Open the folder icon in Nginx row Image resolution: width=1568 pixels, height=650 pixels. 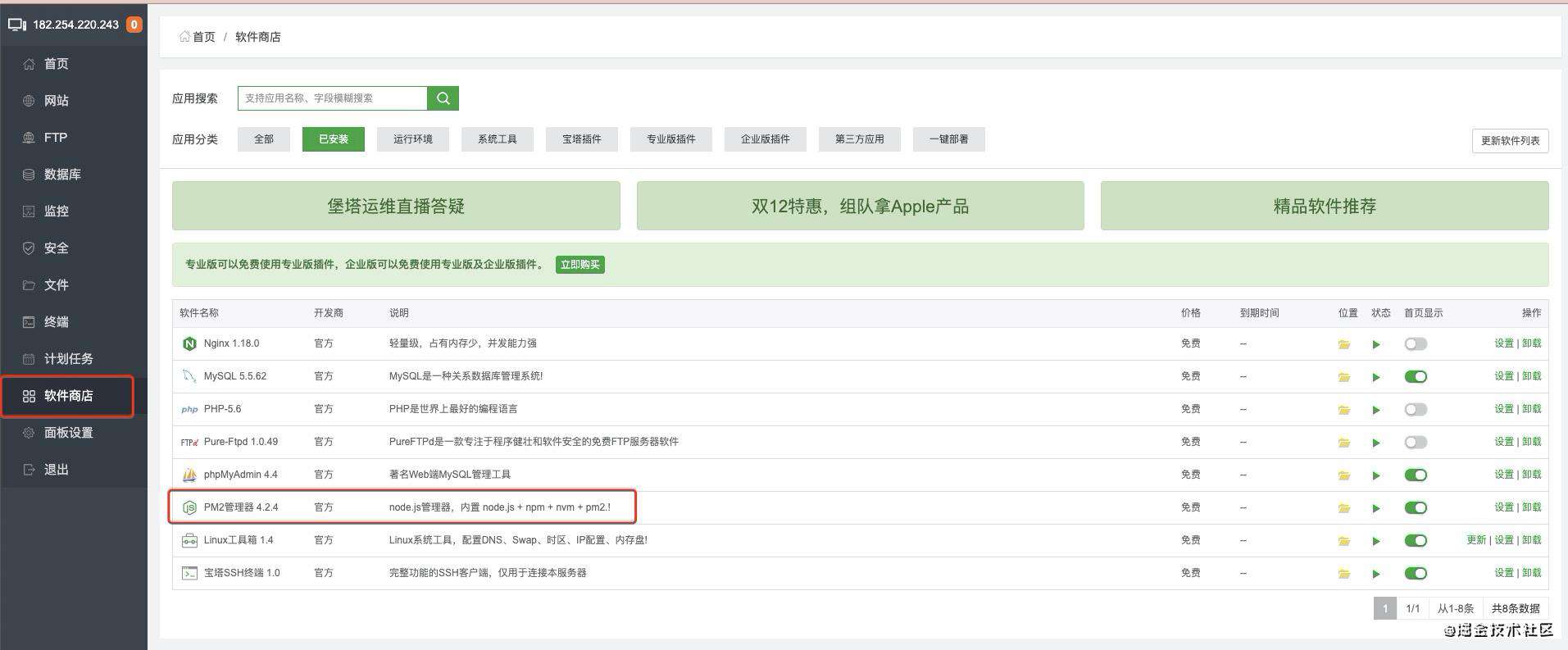tap(1344, 344)
